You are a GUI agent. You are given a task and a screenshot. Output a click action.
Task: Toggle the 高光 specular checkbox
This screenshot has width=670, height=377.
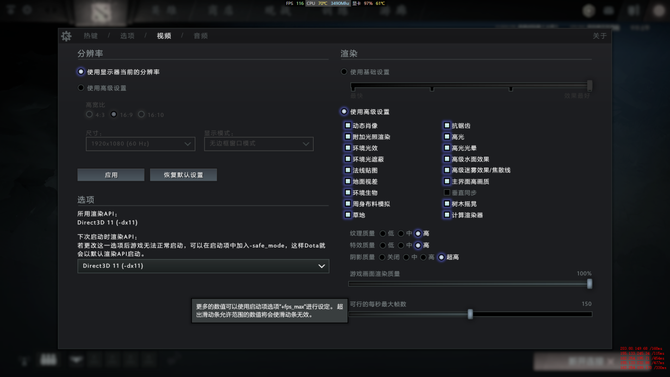pyautogui.click(x=447, y=137)
